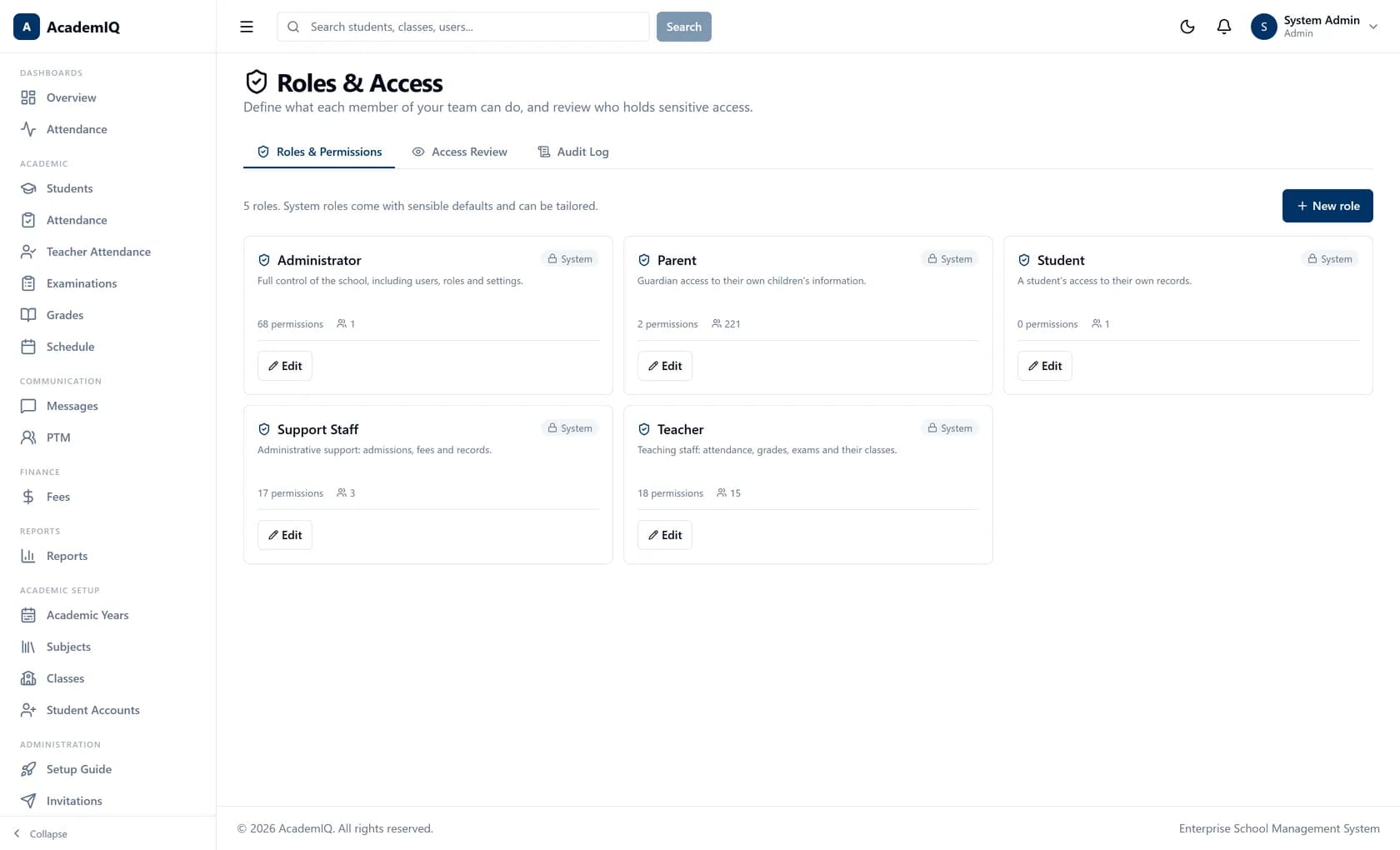Open the Classes page

point(108,678)
